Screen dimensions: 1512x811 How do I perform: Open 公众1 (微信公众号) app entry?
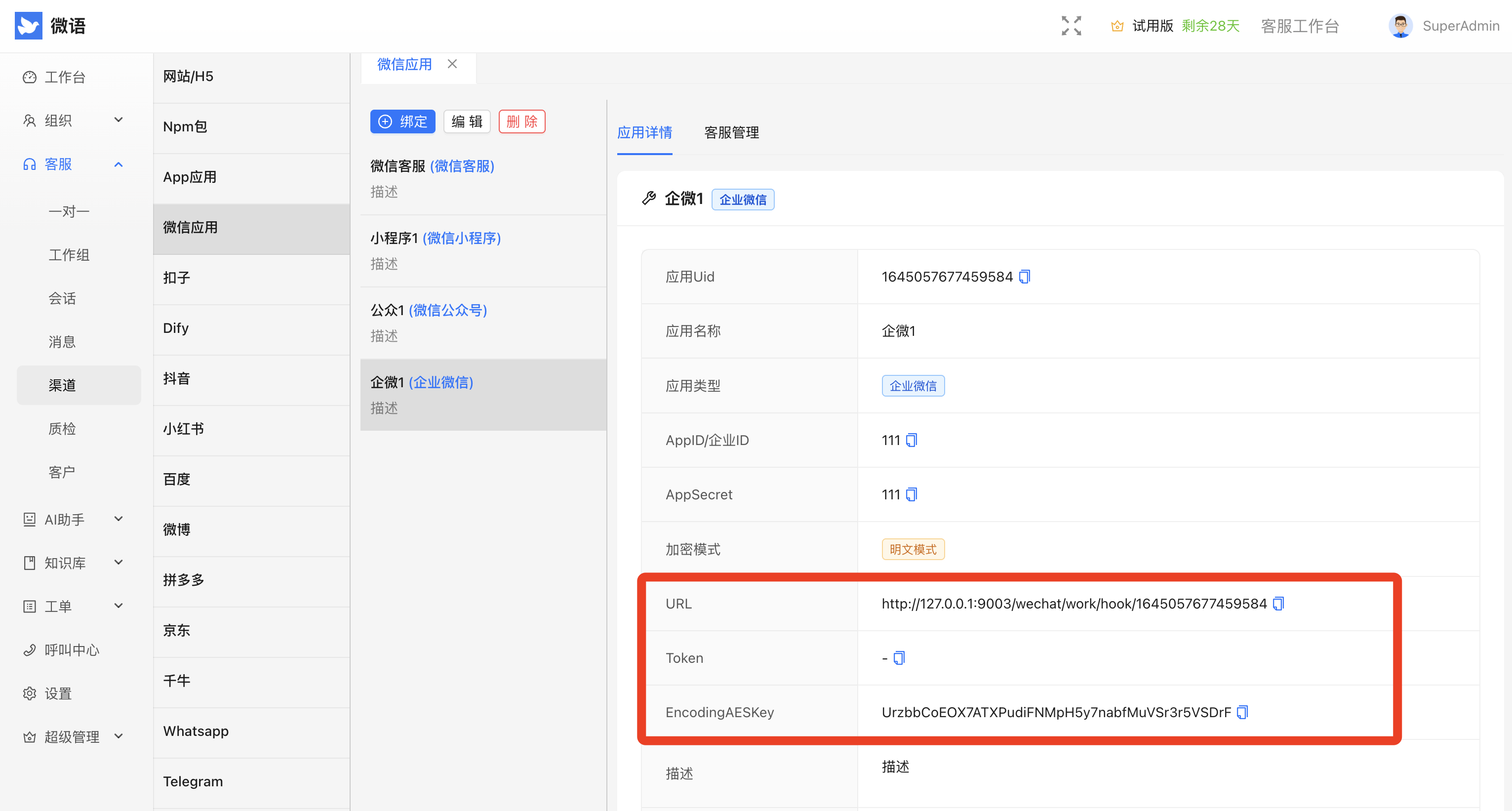tap(483, 323)
